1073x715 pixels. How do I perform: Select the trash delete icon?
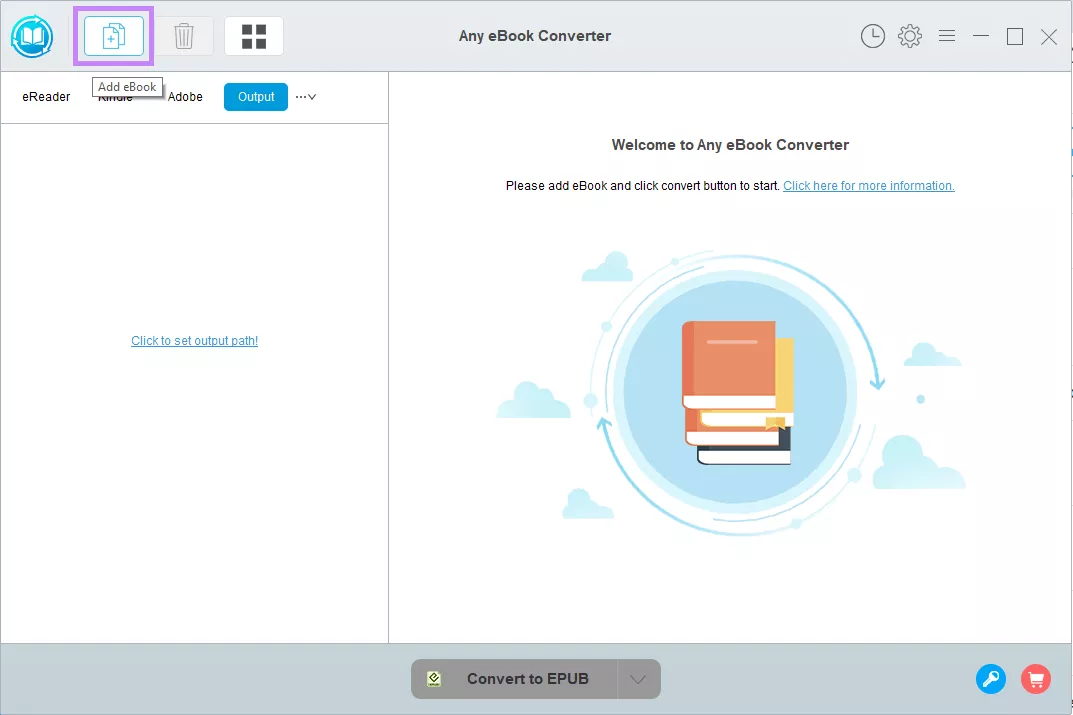[184, 36]
